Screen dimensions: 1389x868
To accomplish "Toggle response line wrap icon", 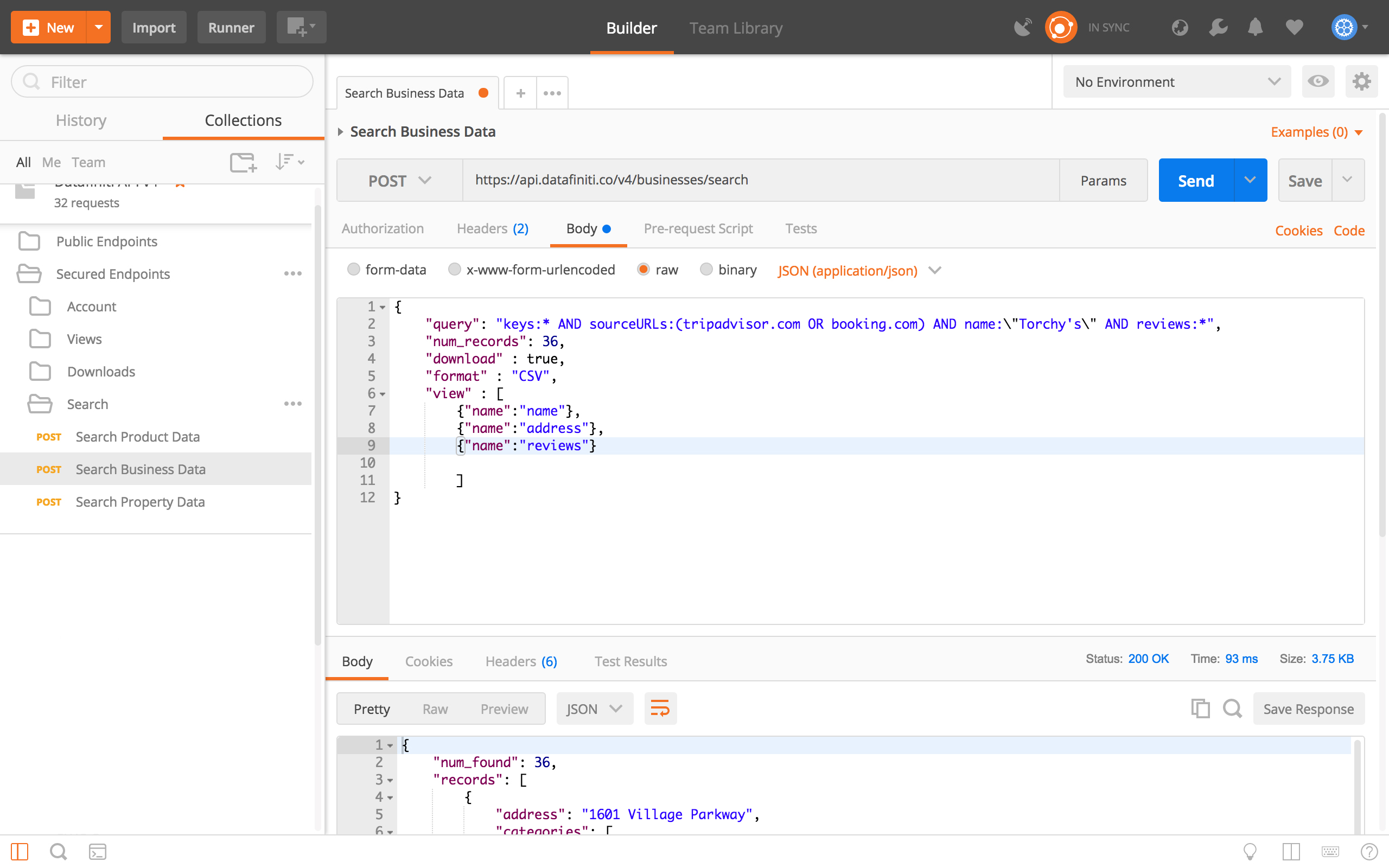I will 660,709.
